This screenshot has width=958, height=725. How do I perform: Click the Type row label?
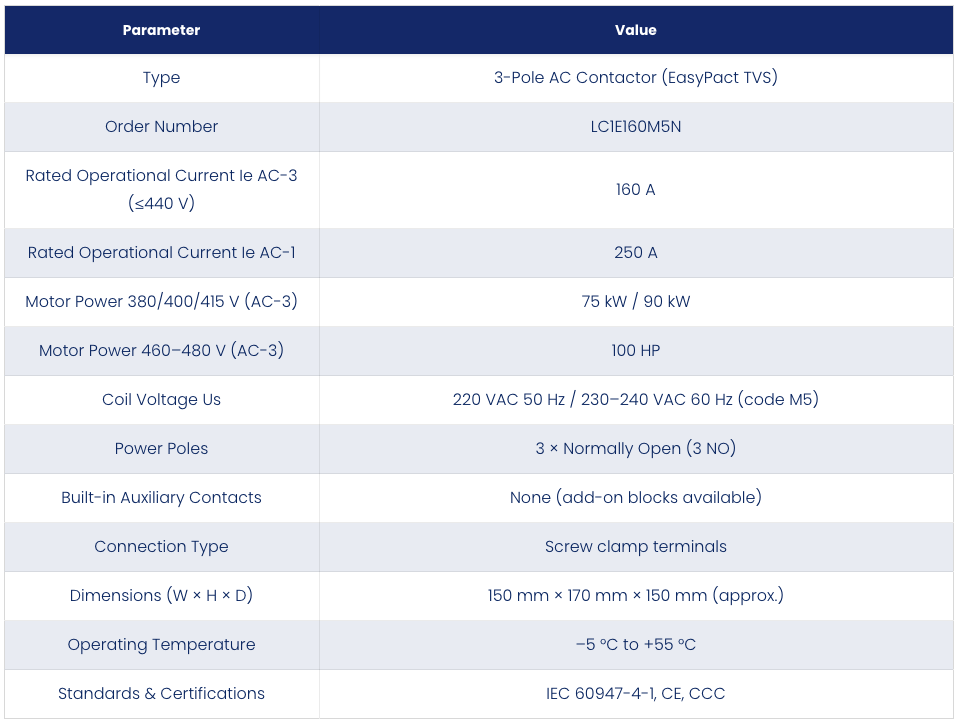tap(161, 78)
